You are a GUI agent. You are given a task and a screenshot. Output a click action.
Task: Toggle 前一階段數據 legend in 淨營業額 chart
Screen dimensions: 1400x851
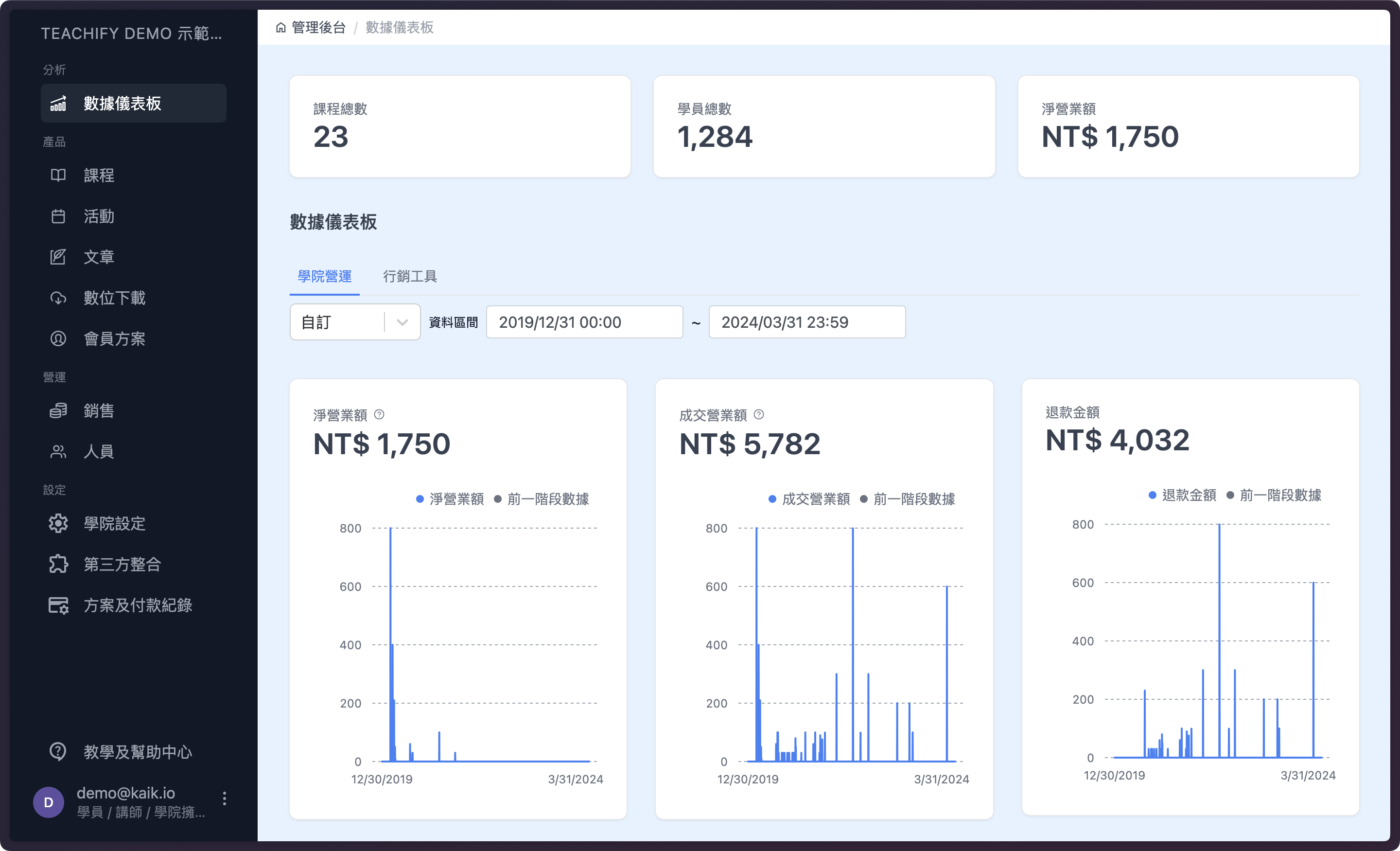[x=542, y=498]
